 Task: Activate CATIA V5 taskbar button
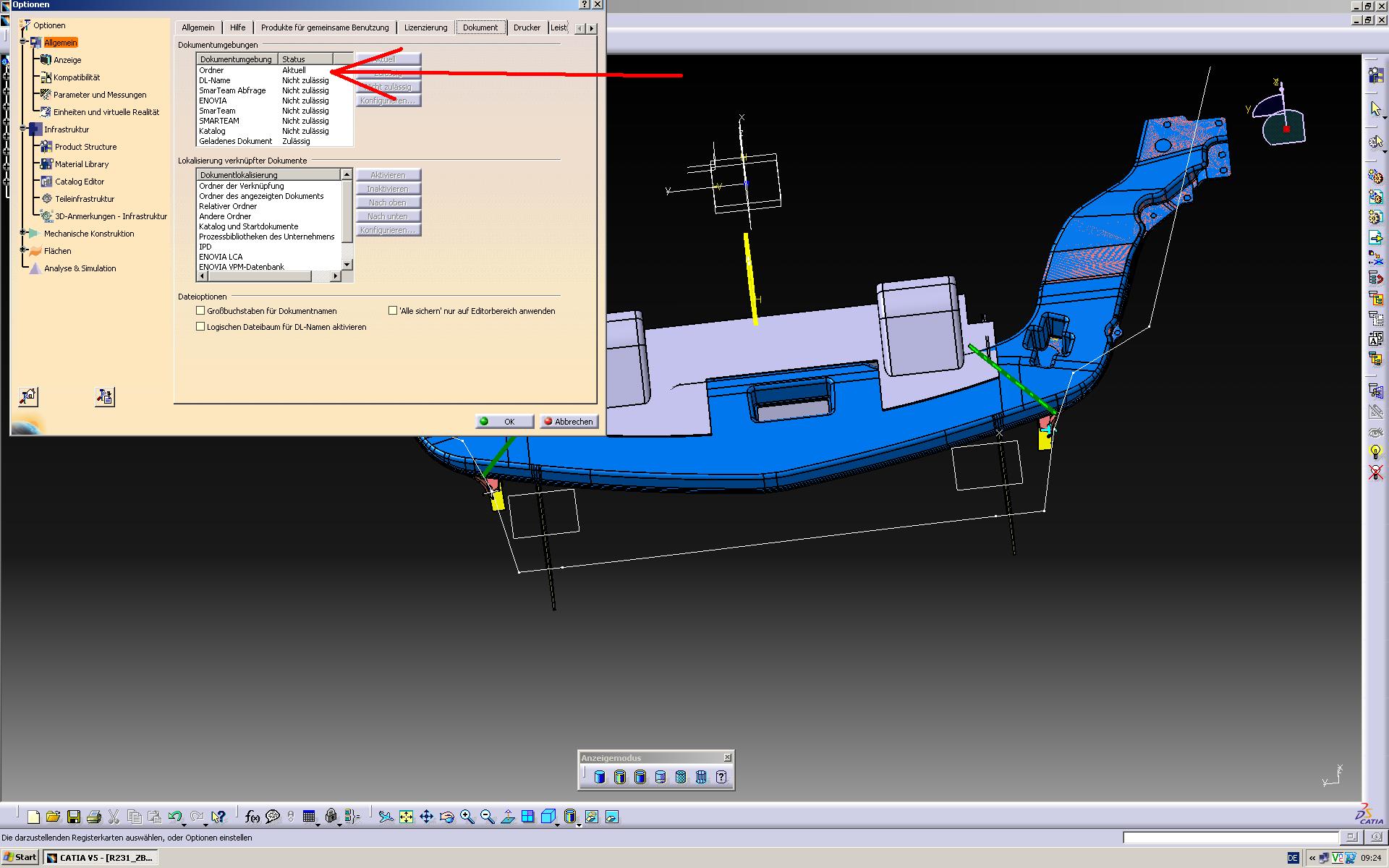coord(99,858)
